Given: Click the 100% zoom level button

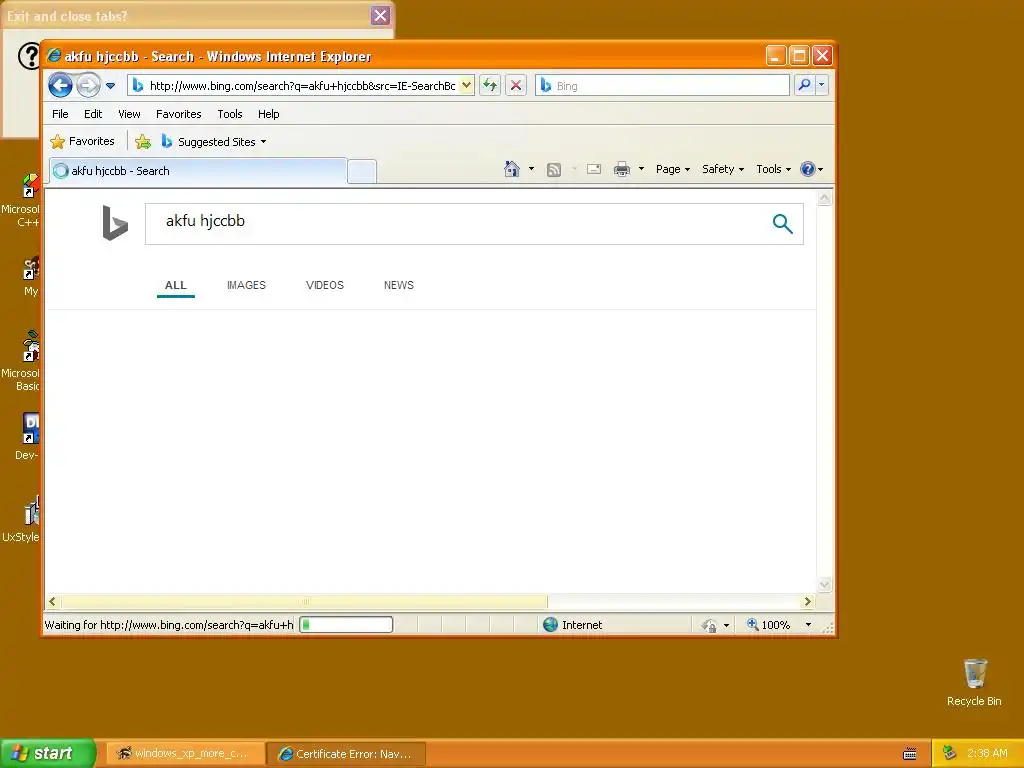Looking at the screenshot, I should click(x=769, y=625).
